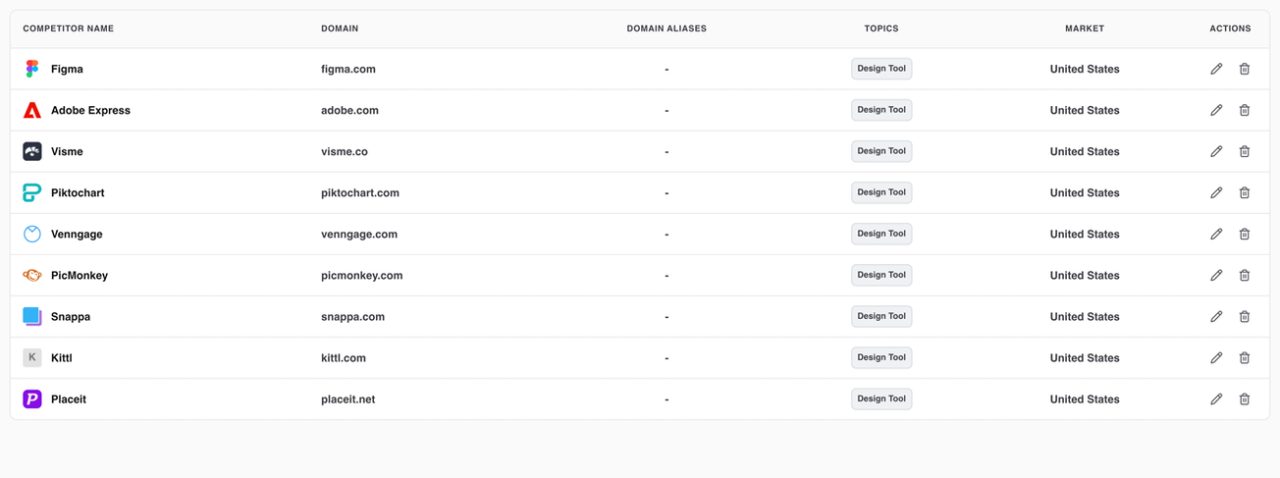The width and height of the screenshot is (1280, 478).
Task: Click the edit pencil for Placeit
Action: (x=1216, y=399)
